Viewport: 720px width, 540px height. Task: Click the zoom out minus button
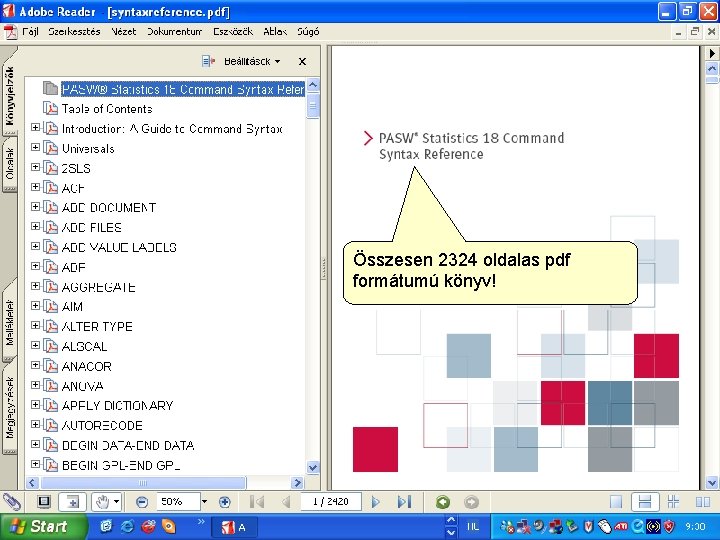coord(142,502)
